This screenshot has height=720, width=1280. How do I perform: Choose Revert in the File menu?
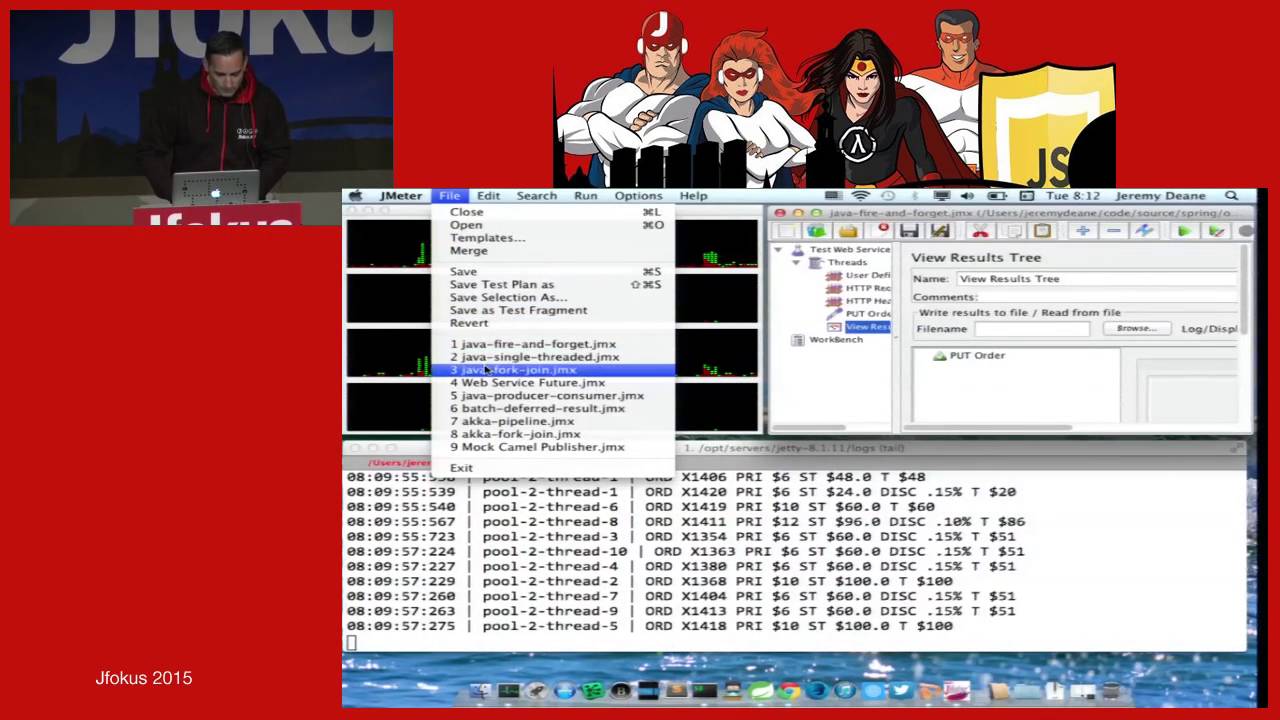click(x=553, y=324)
